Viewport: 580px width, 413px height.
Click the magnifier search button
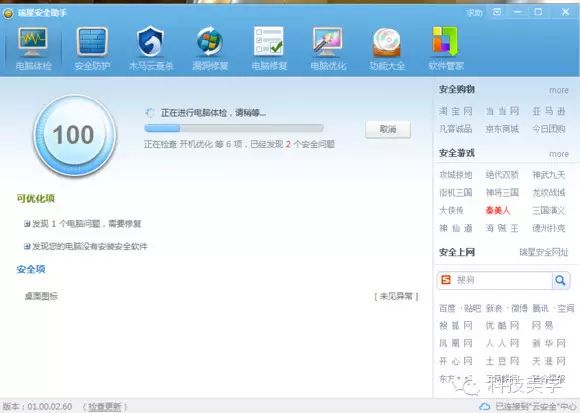tap(560, 280)
